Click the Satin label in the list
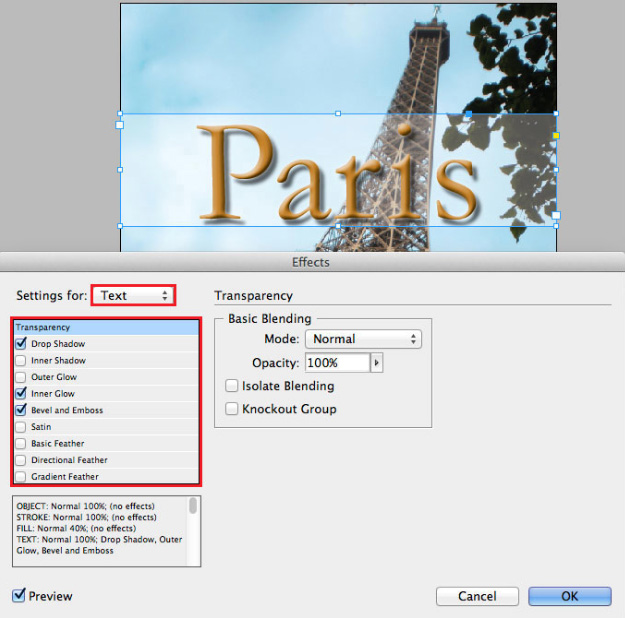The image size is (625, 618). point(41,427)
